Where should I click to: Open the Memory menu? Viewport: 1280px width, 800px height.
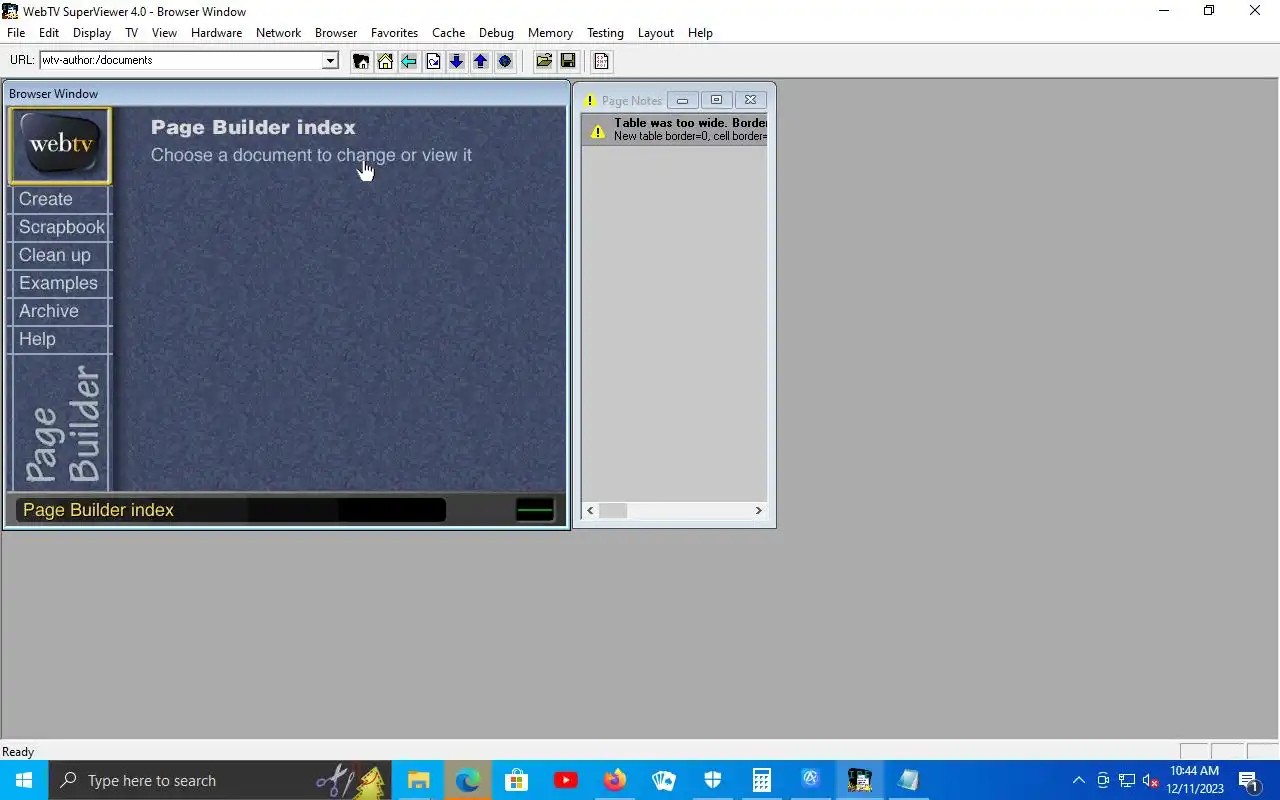550,33
